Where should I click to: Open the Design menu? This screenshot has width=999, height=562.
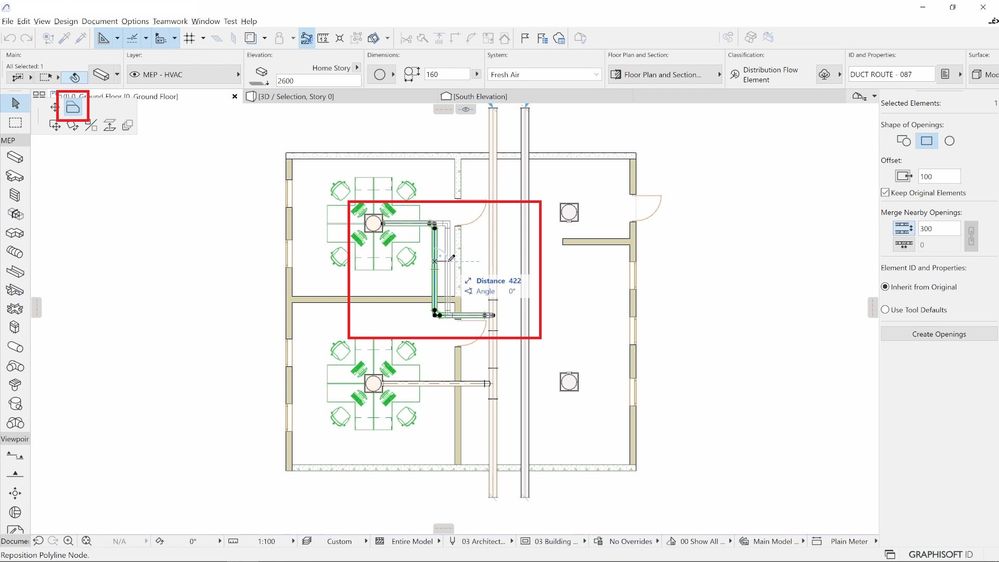(66, 21)
